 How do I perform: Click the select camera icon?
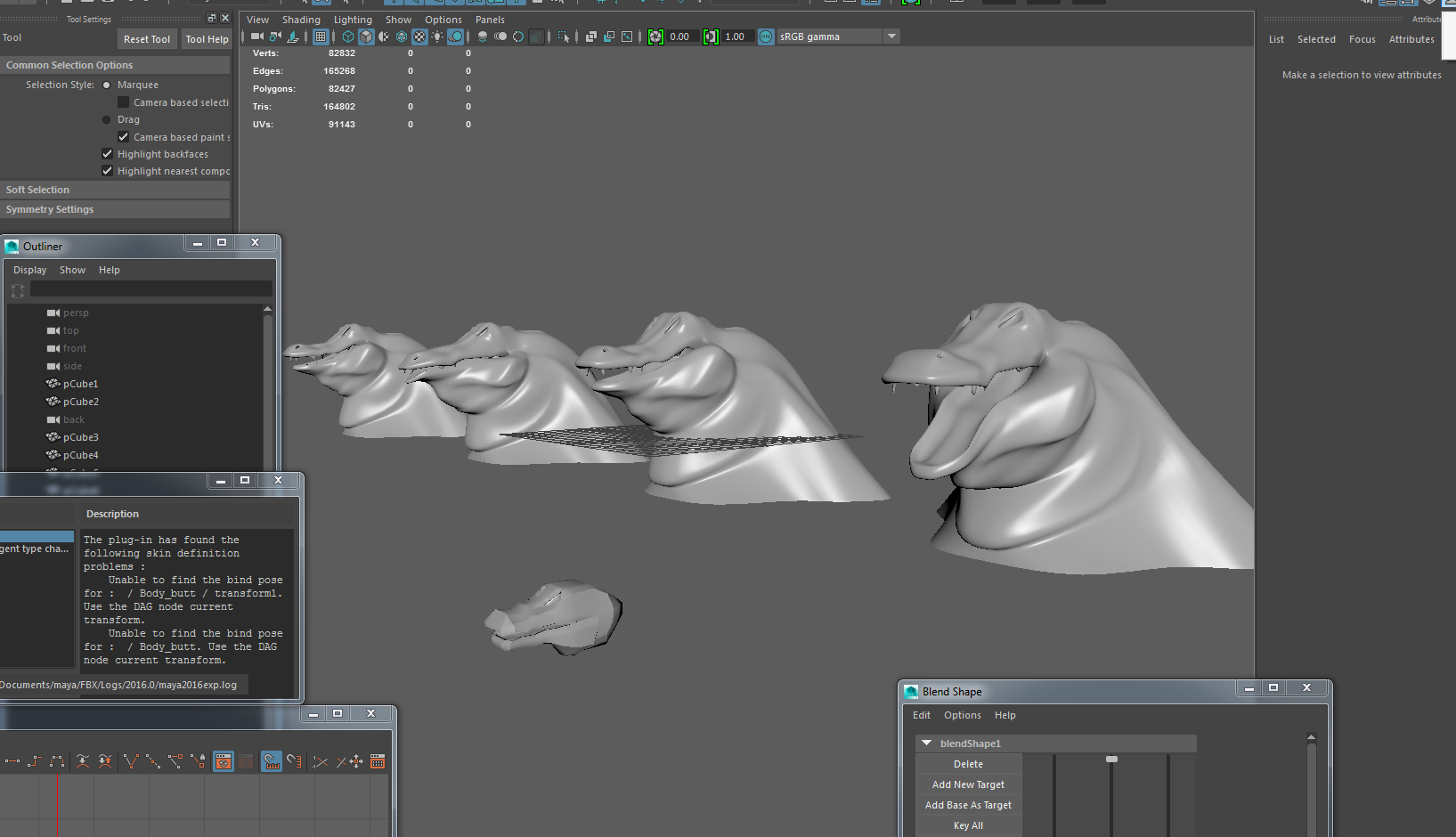[x=257, y=37]
